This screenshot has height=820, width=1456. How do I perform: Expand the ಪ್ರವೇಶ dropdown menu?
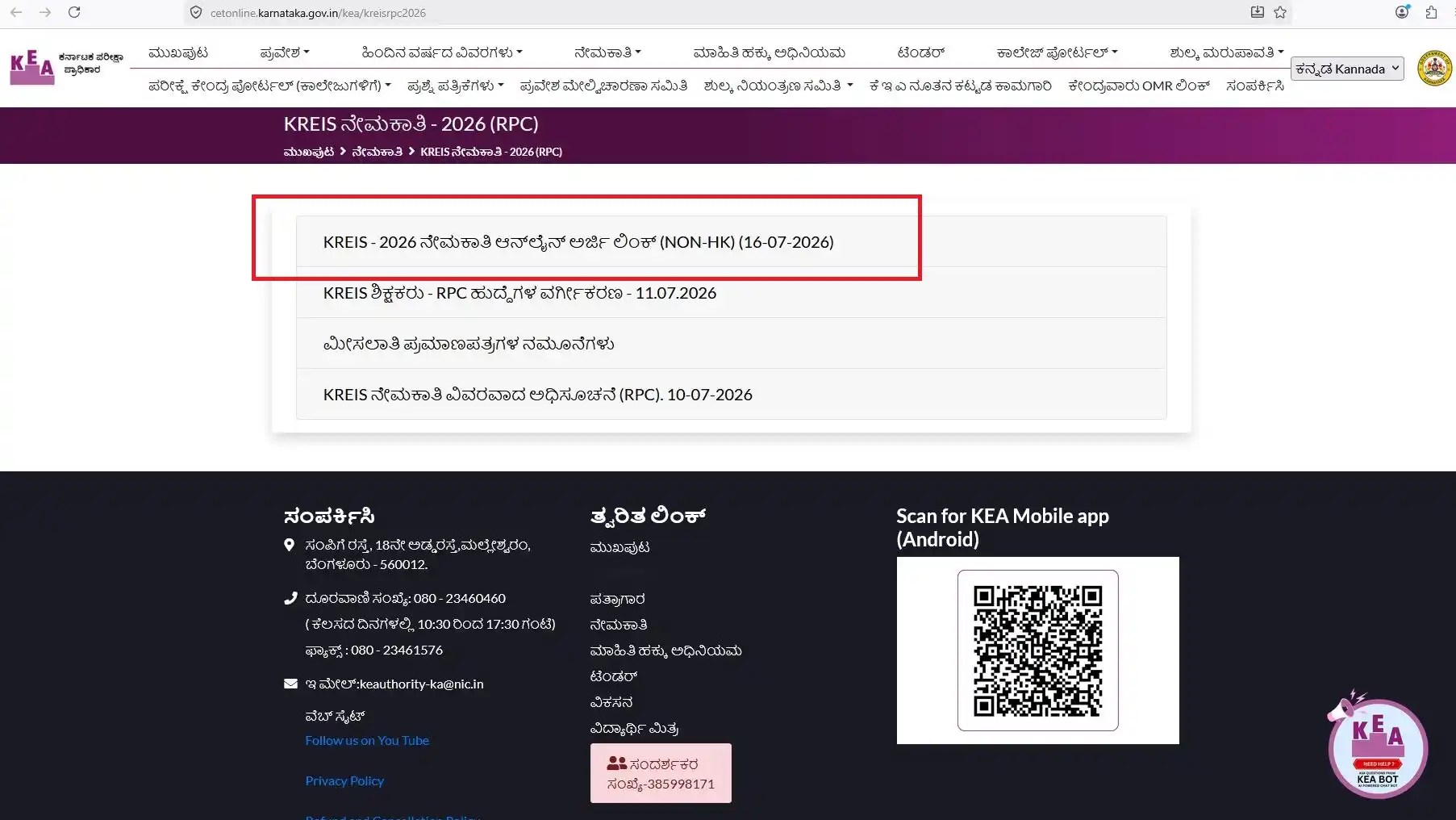(x=285, y=52)
